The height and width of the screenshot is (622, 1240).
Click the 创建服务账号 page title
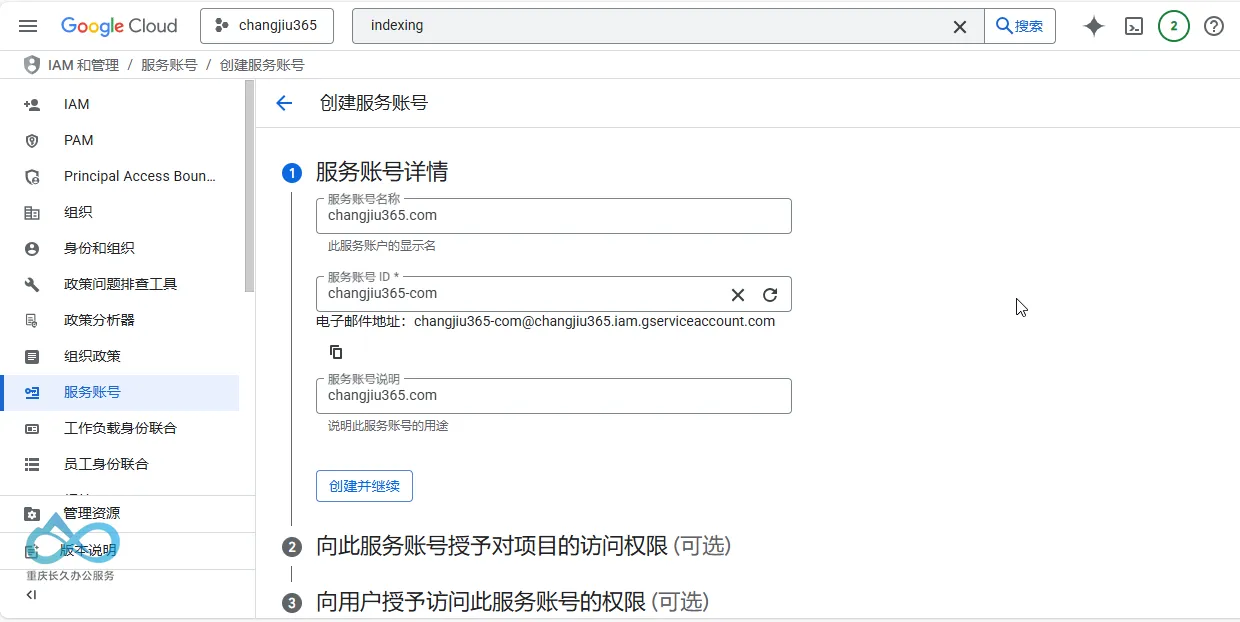coord(374,103)
